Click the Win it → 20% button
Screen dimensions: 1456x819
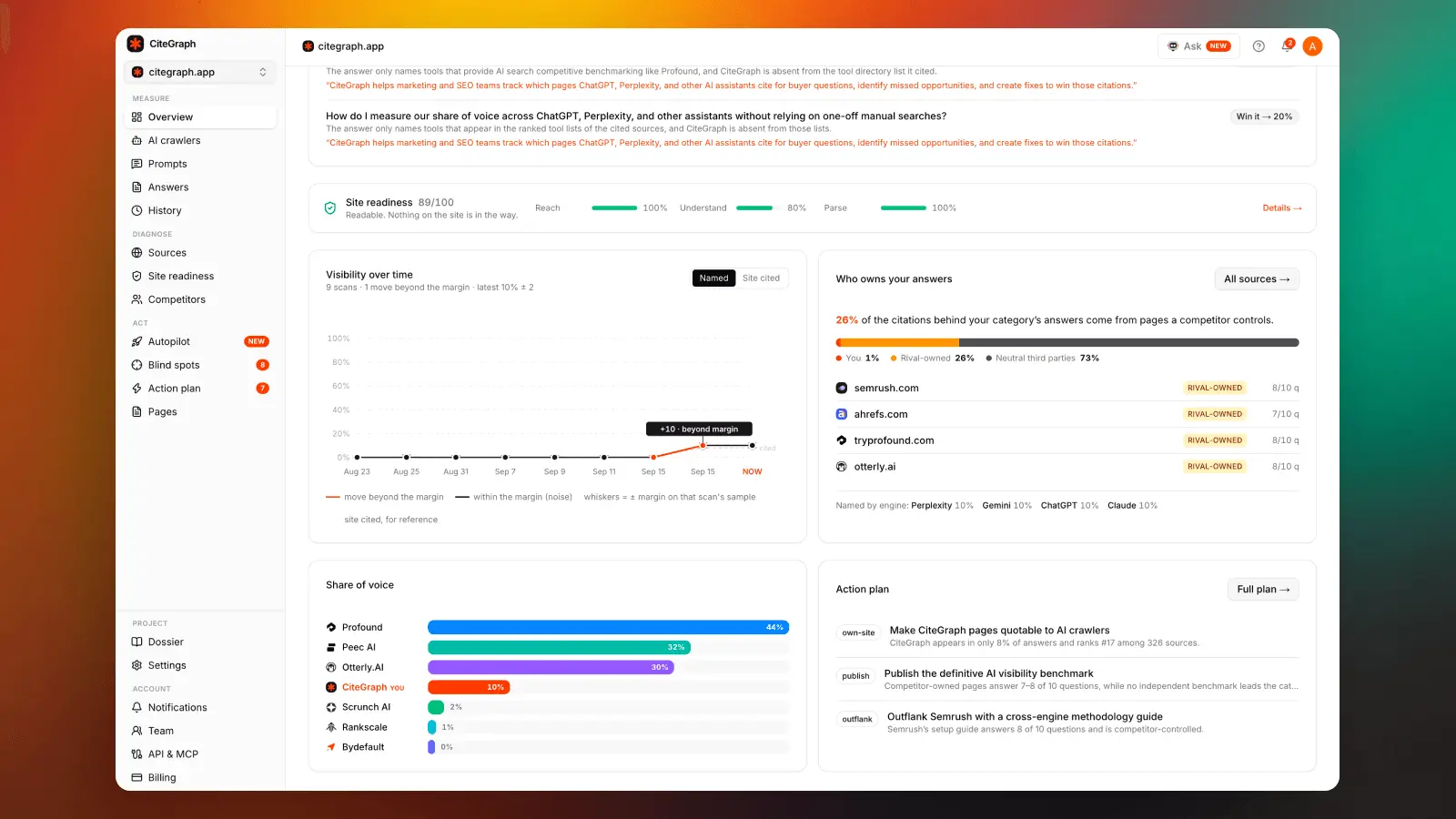[x=1264, y=116]
